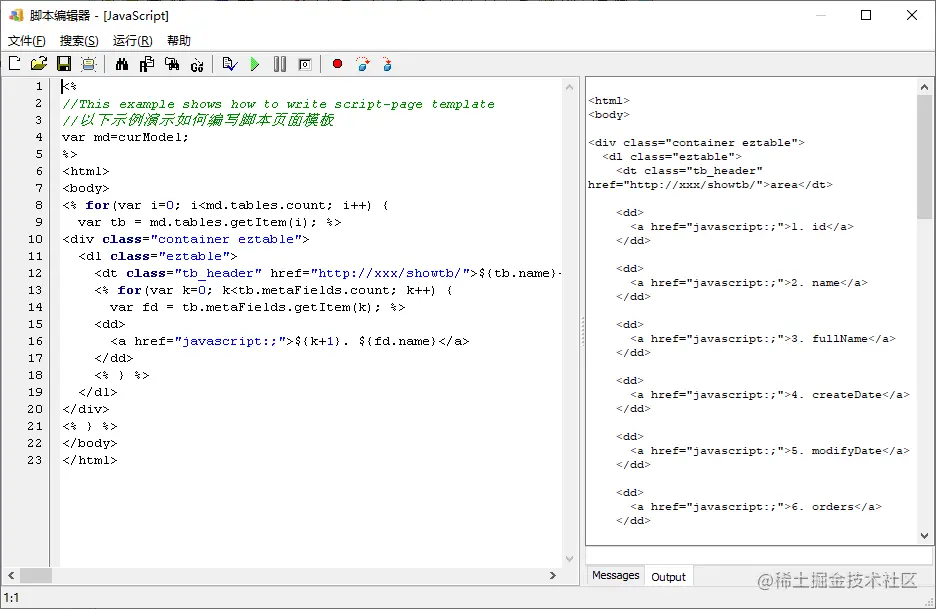Screen dimensions: 936x609
Task: Click output line '3. fullName'
Action: (762, 339)
